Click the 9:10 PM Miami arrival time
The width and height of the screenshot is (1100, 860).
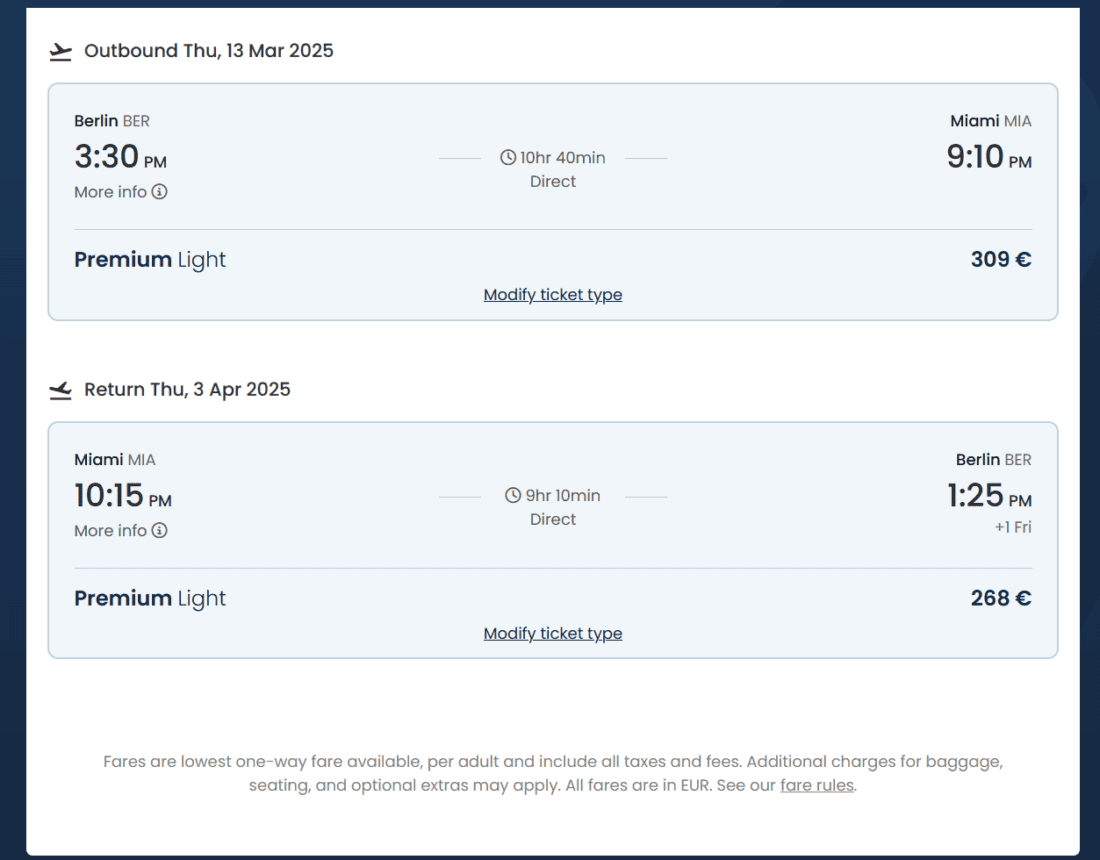tap(989, 158)
